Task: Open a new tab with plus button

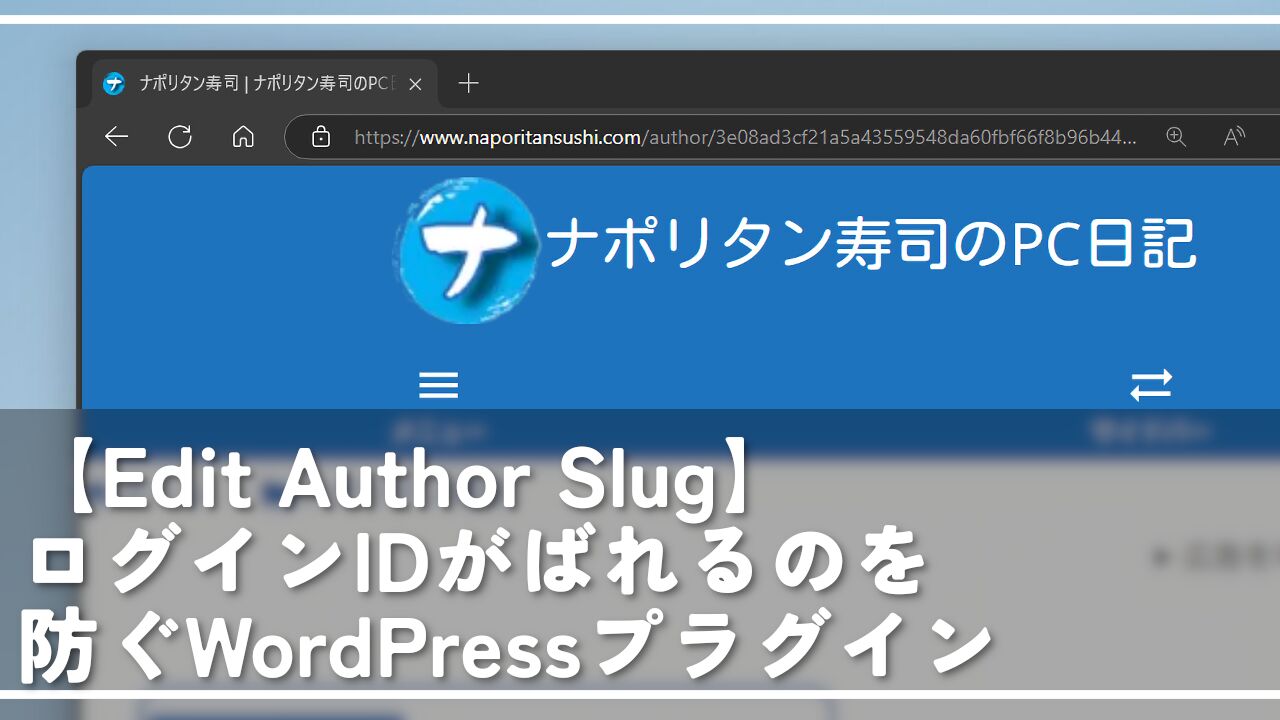Action: pyautogui.click(x=468, y=83)
